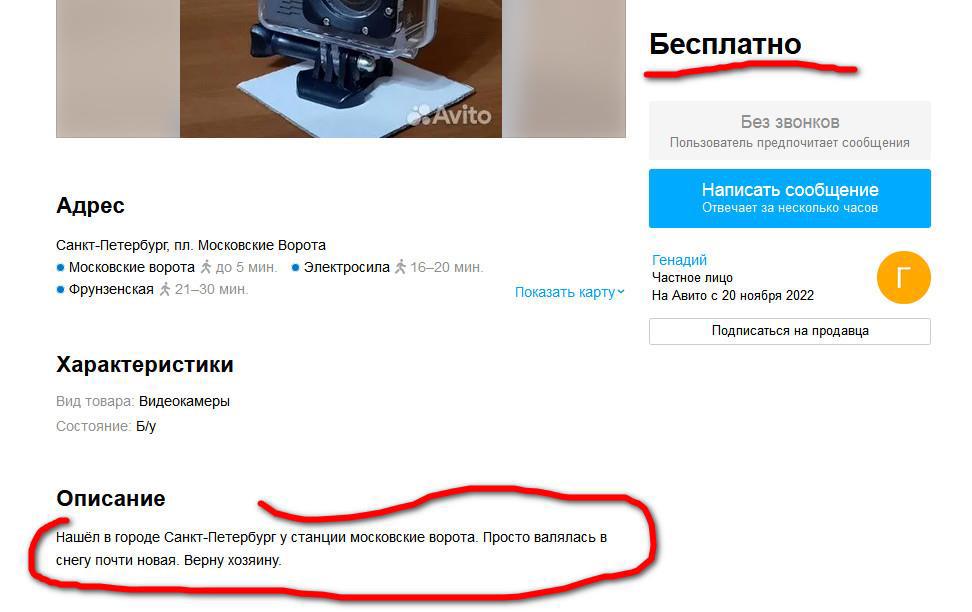Click the Видеокамеры category value
The height and width of the screenshot is (612, 972).
(x=184, y=401)
